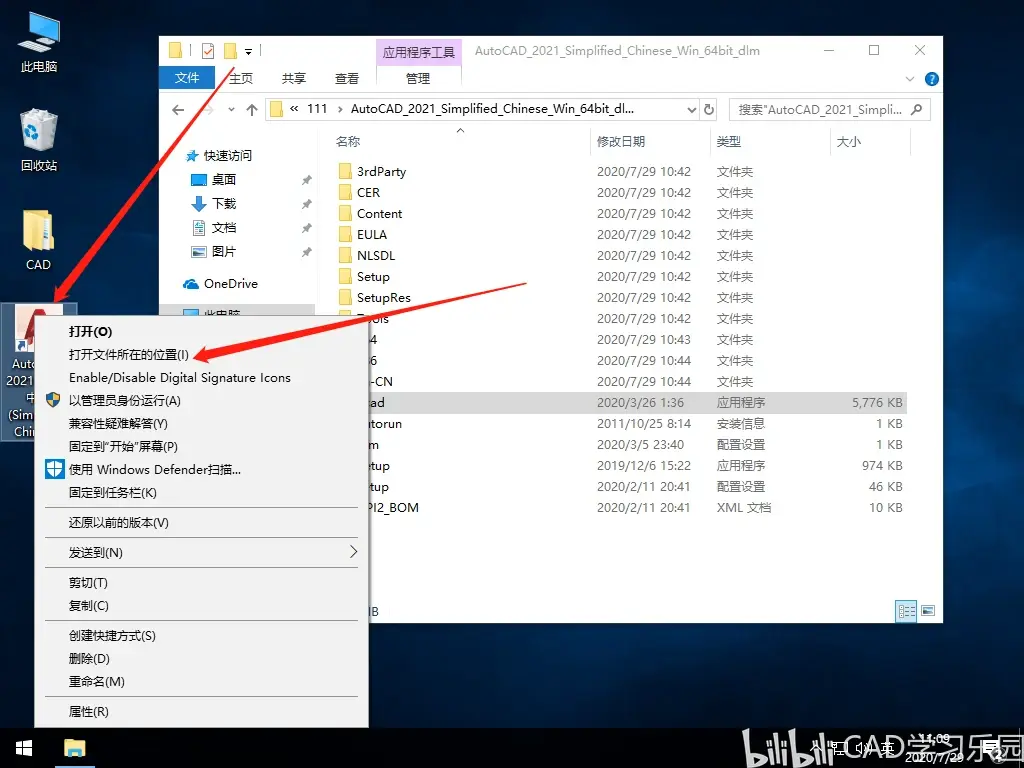Select the 回收站 recycle bin icon
The width and height of the screenshot is (1024, 768).
coord(39,140)
